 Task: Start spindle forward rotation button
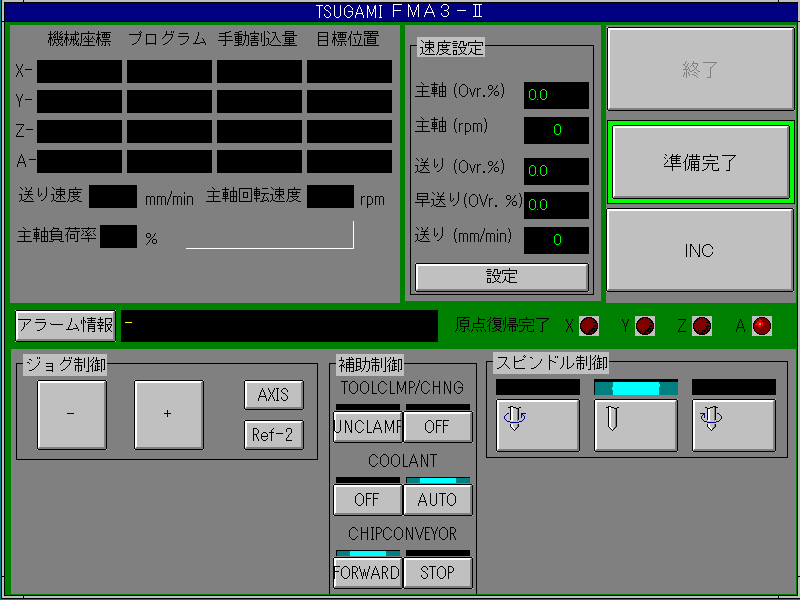(538, 425)
